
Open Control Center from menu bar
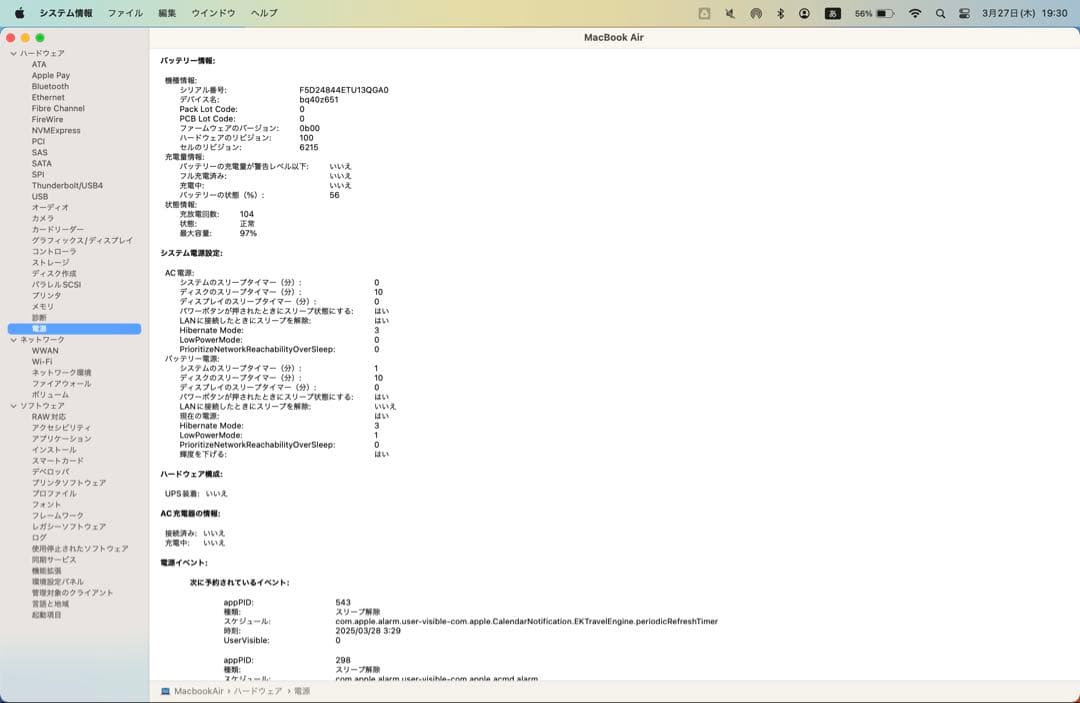pos(964,13)
